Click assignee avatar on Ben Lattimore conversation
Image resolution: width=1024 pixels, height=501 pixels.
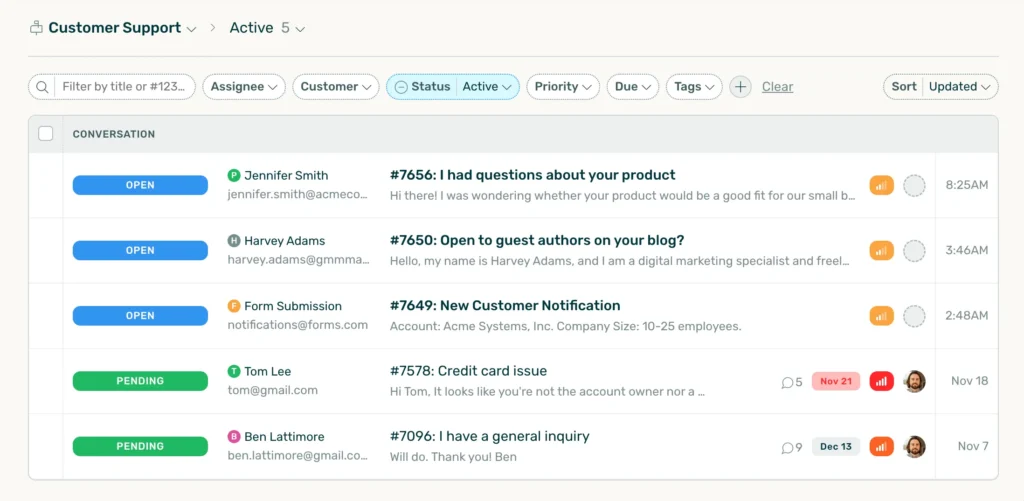coord(914,447)
